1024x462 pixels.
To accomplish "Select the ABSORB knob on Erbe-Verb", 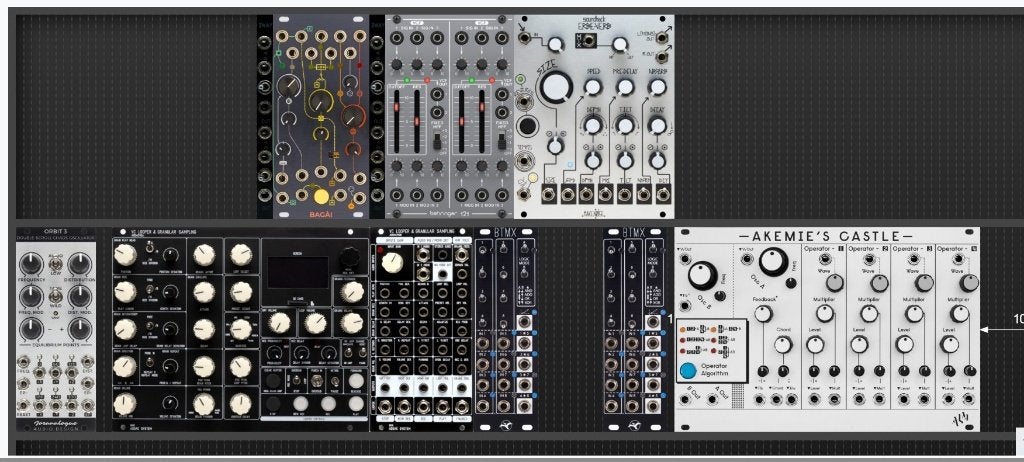I will pos(658,87).
